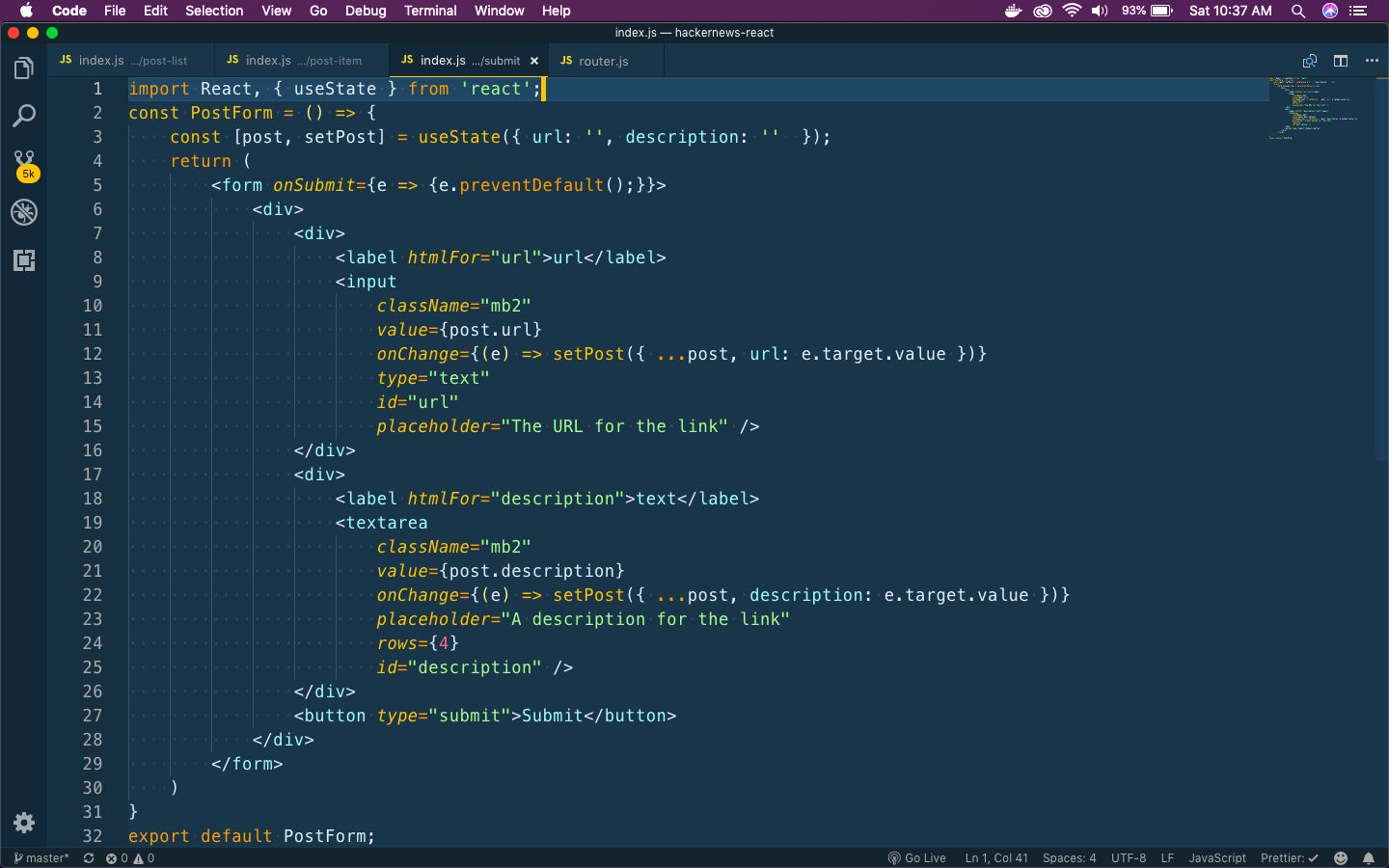The height and width of the screenshot is (868, 1389).
Task: Click 'export default PostForm;' line
Action: click(252, 836)
